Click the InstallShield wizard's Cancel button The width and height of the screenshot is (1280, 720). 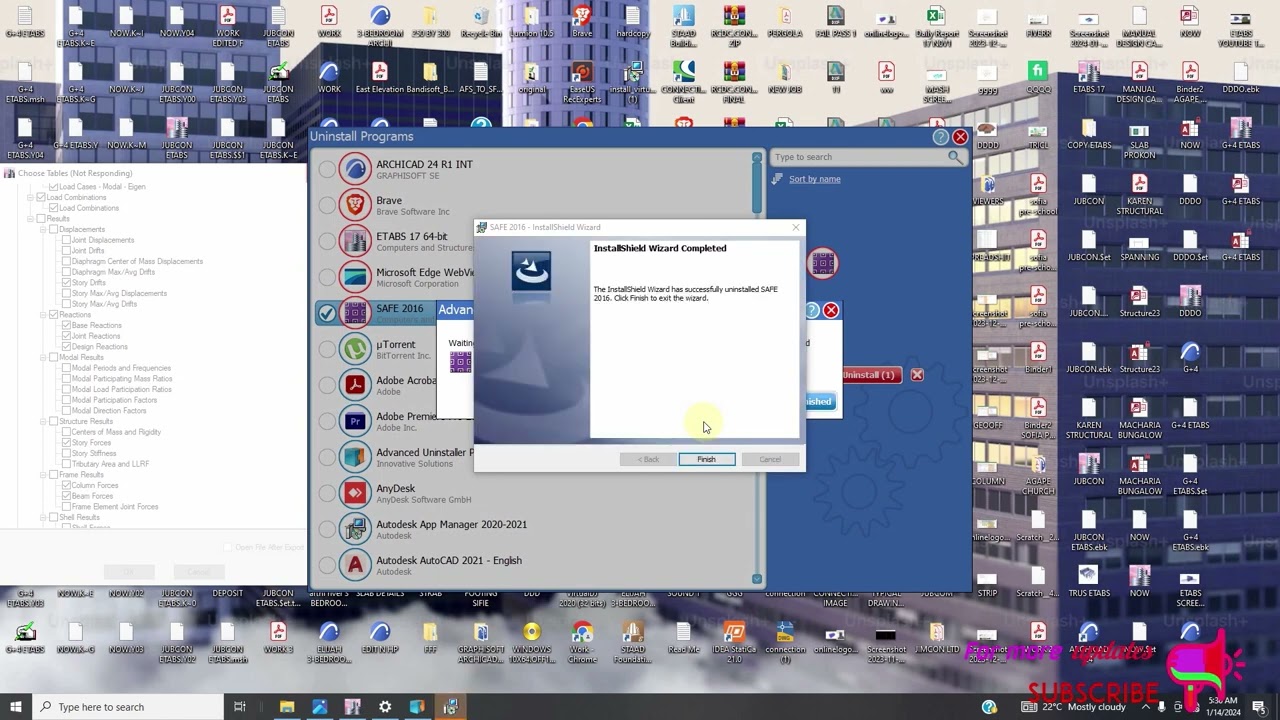point(770,459)
